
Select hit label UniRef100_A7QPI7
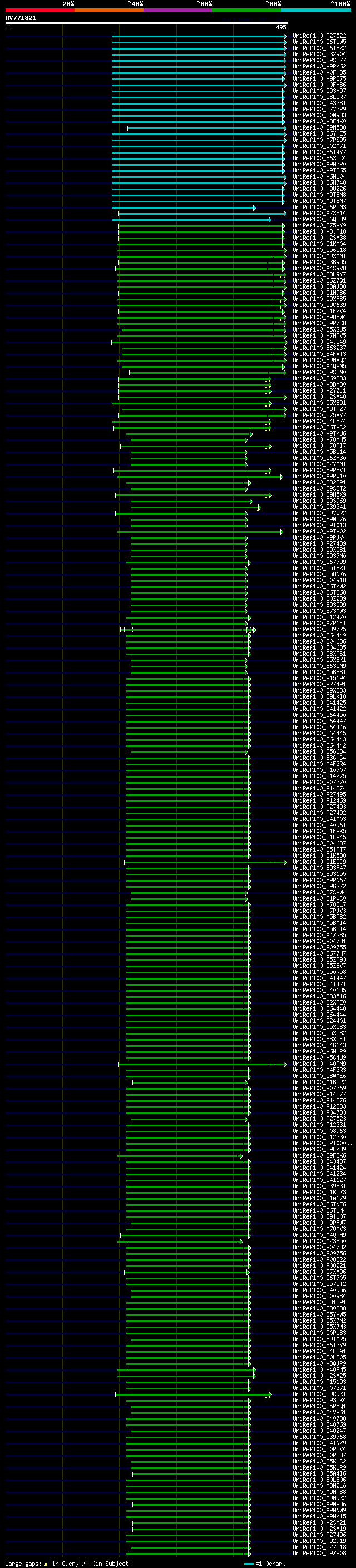tap(319, 446)
